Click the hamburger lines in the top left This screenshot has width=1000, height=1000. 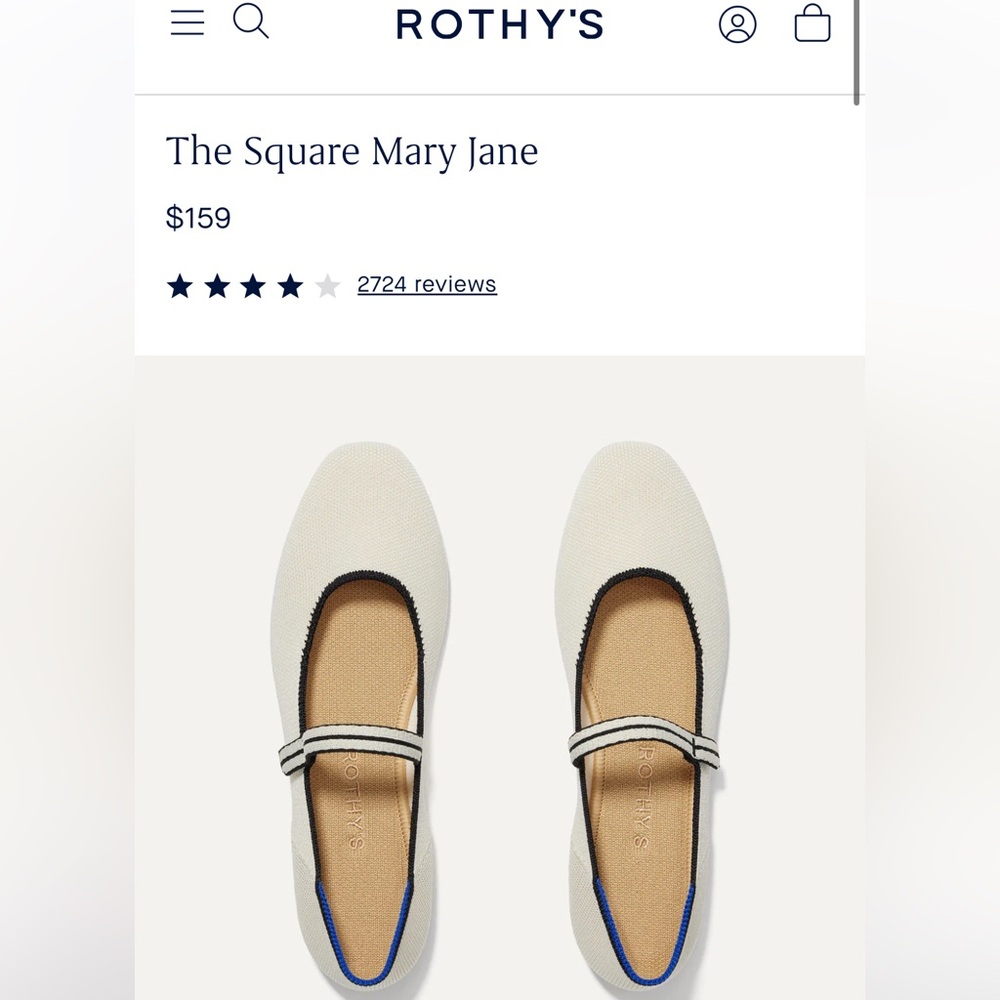pyautogui.click(x=188, y=22)
